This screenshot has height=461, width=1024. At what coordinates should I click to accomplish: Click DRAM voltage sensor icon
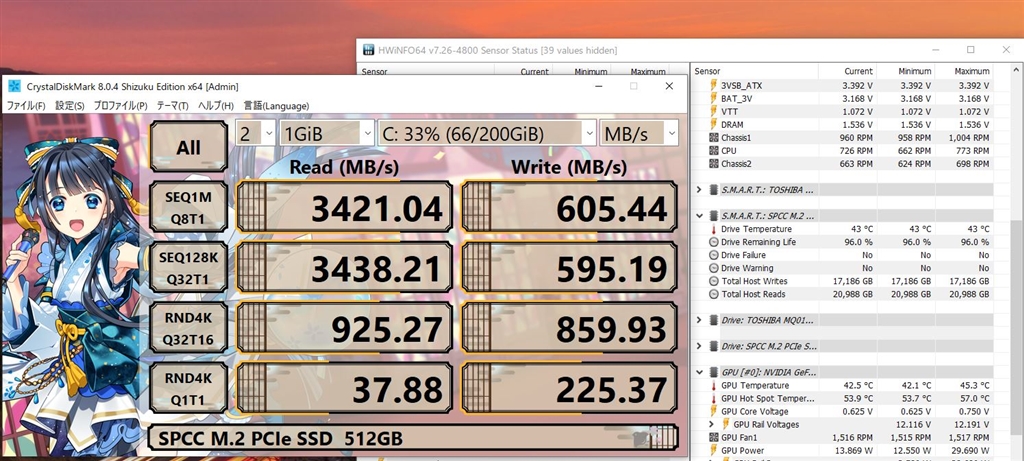714,125
